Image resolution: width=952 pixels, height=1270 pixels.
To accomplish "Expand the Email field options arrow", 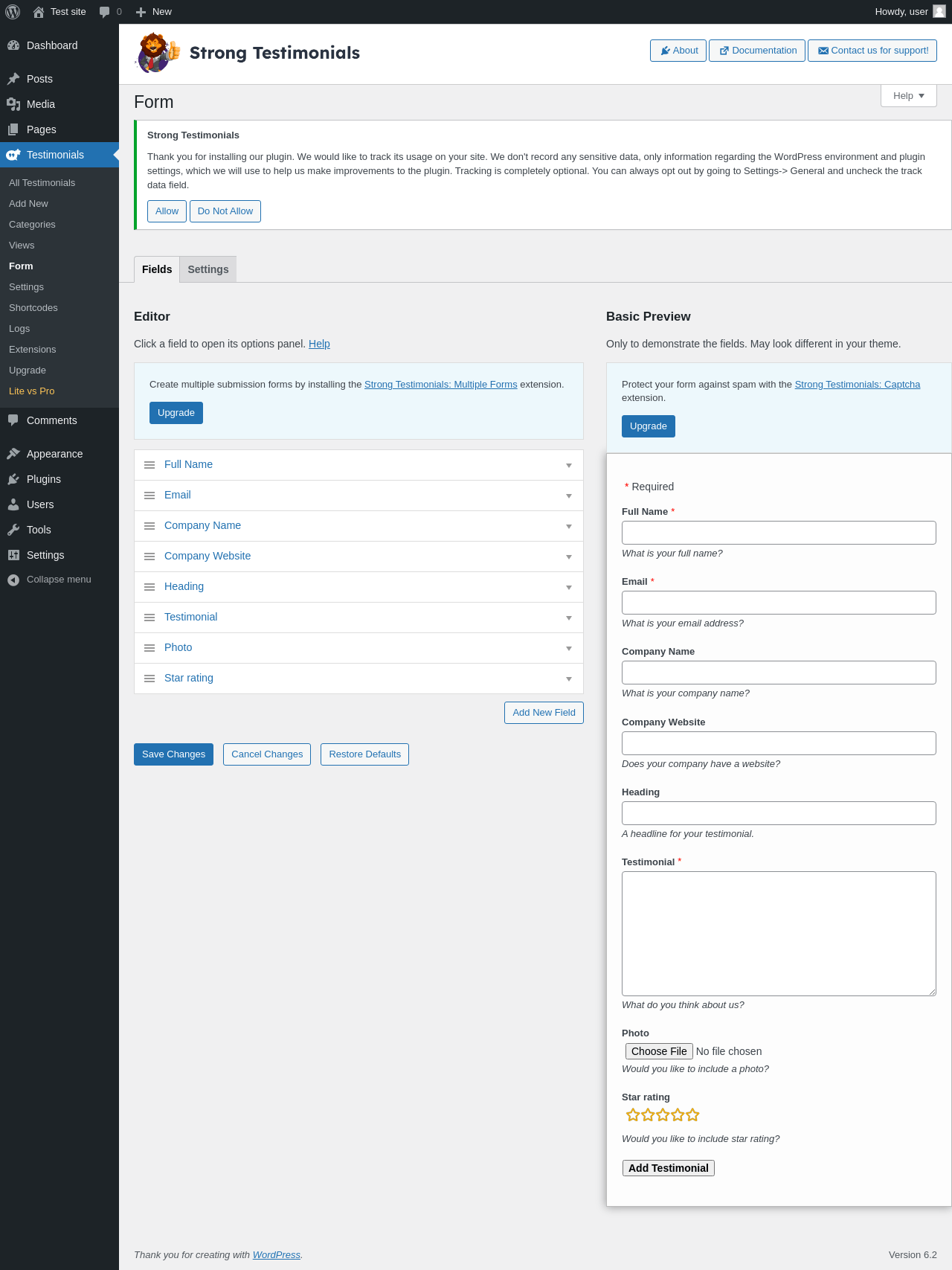I will click(569, 496).
